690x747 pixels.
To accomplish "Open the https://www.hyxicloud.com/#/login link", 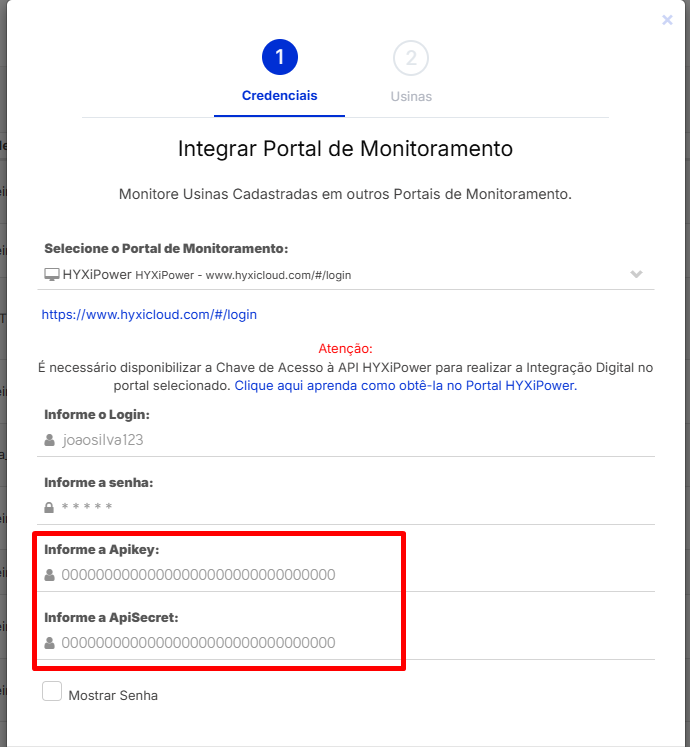I will tap(149, 315).
